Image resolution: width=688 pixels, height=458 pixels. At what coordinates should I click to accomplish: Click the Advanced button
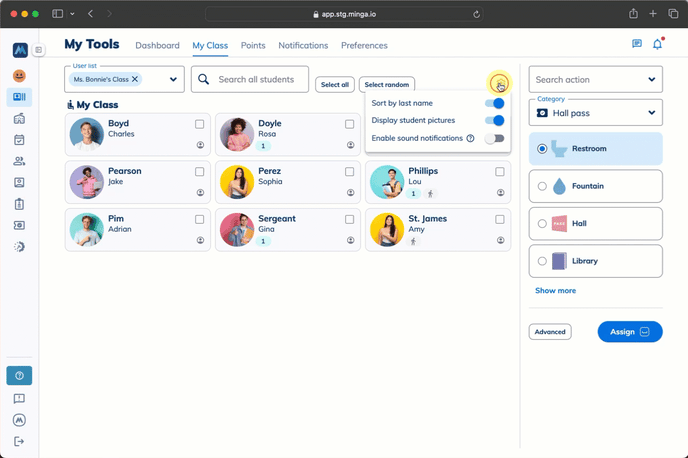click(x=550, y=332)
